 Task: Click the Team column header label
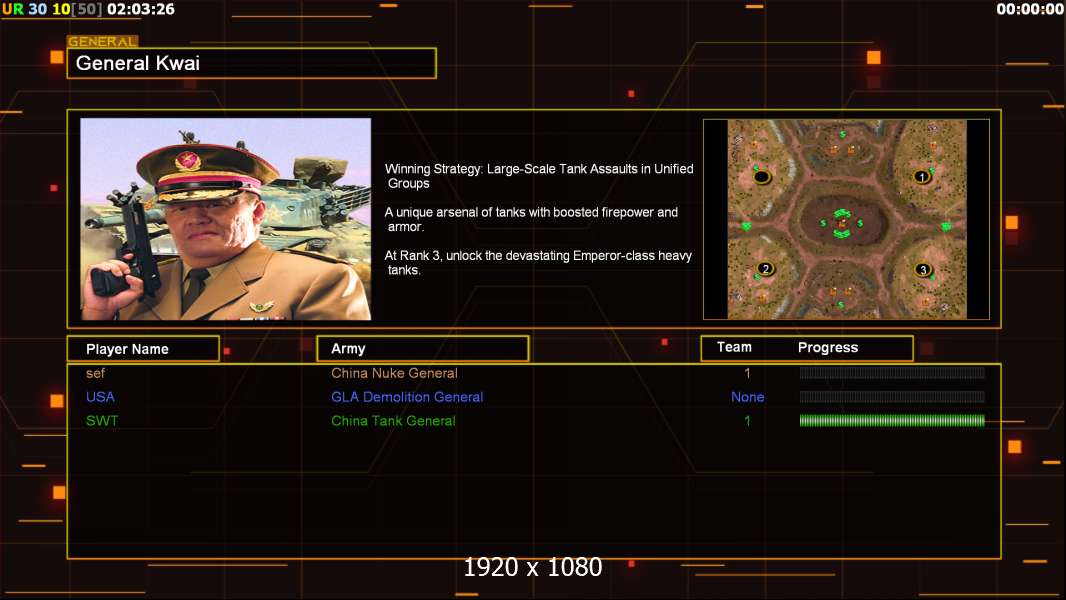tap(734, 347)
